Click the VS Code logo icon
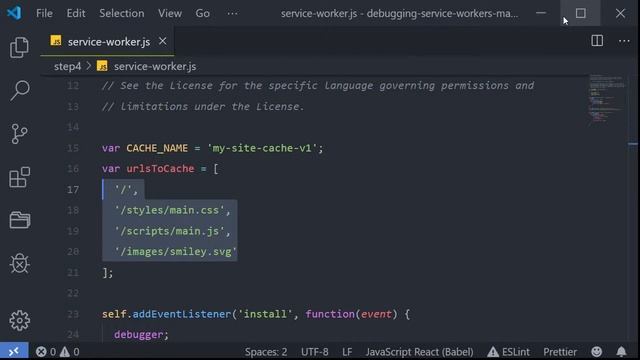Viewport: 640px width, 360px height. tap(14, 13)
